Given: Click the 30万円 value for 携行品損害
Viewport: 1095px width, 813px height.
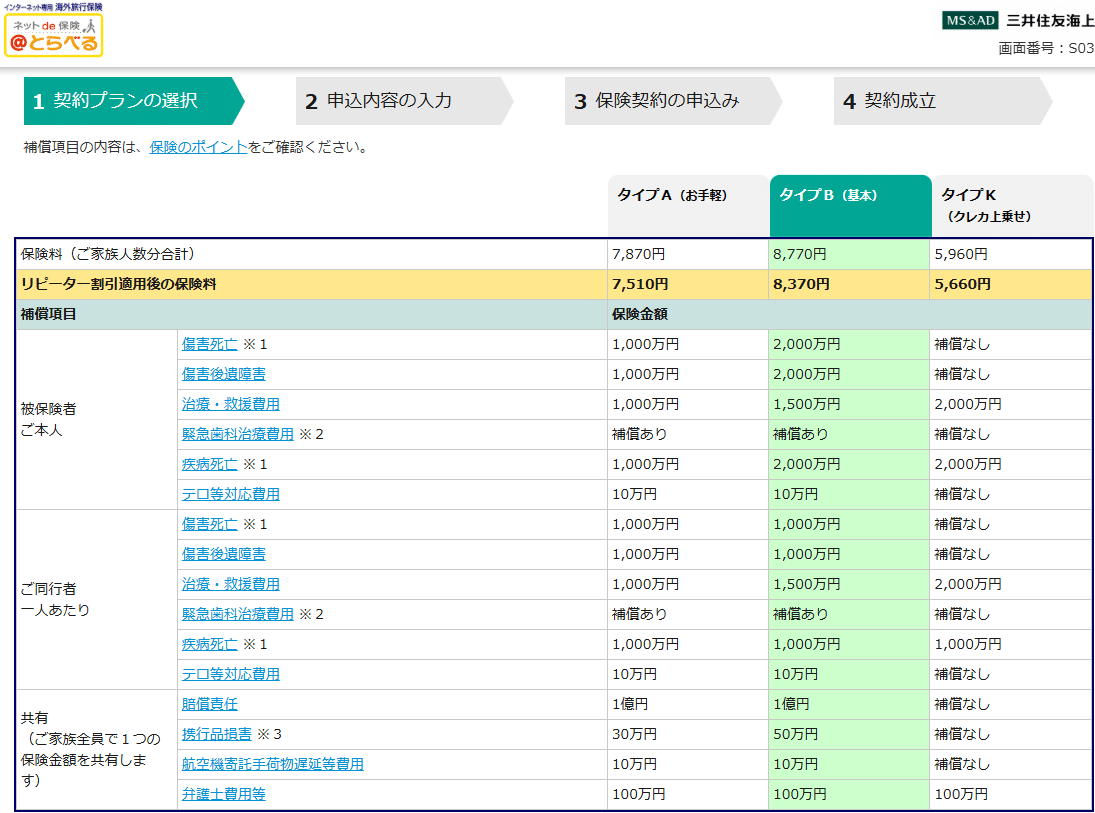Looking at the screenshot, I should (634, 735).
